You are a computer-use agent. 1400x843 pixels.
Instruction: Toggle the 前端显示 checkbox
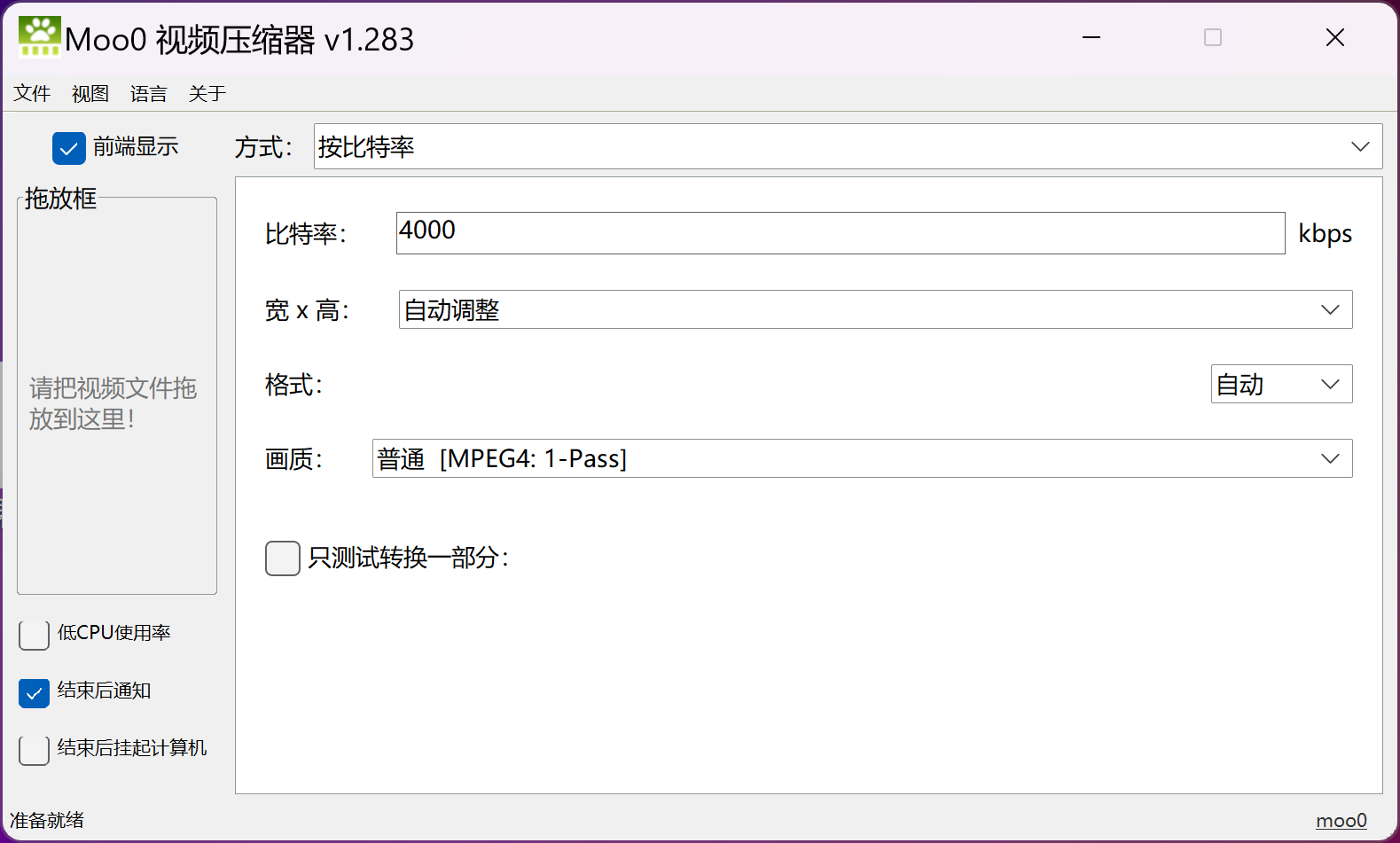69,148
